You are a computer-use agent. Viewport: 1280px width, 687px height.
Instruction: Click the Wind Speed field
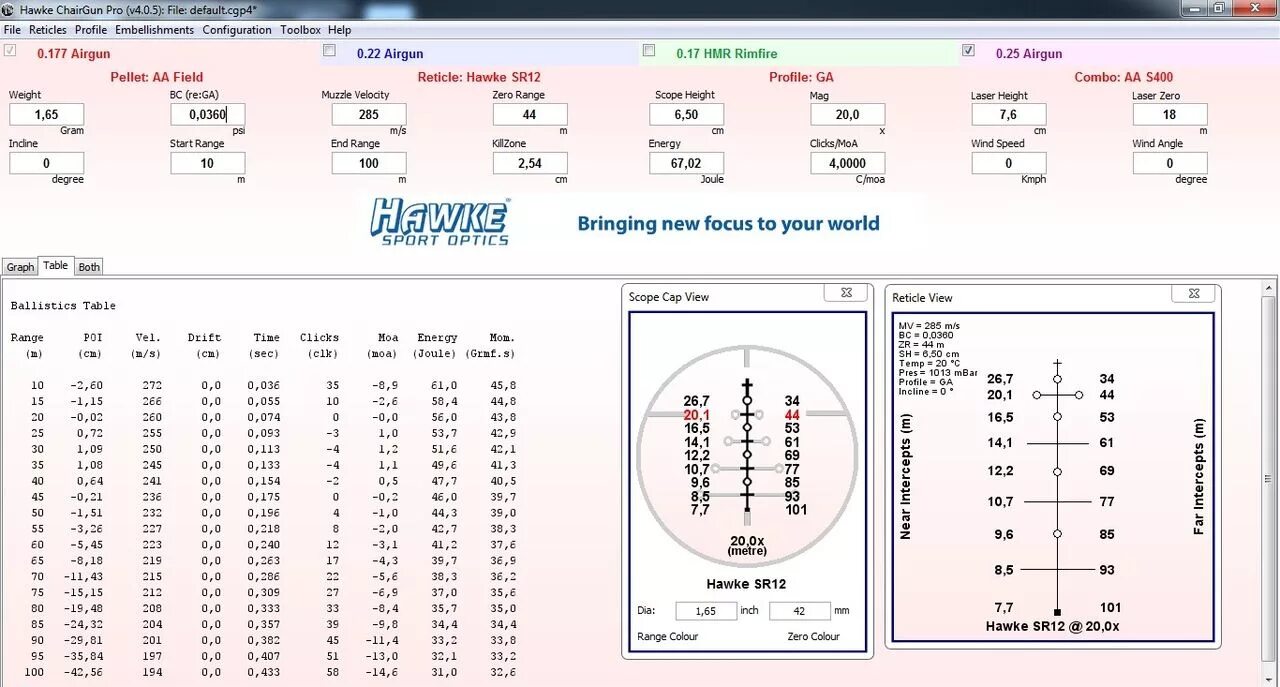(x=1008, y=163)
